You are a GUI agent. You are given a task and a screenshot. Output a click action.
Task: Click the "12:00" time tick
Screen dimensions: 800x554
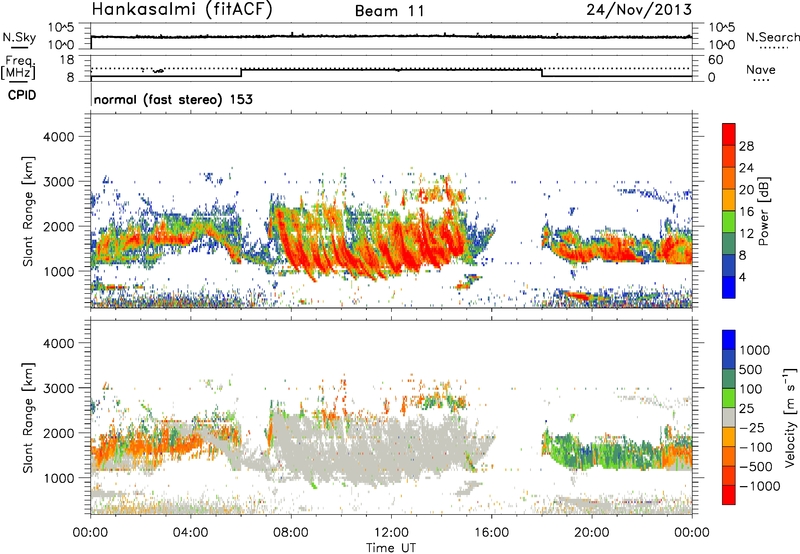pyautogui.click(x=391, y=533)
